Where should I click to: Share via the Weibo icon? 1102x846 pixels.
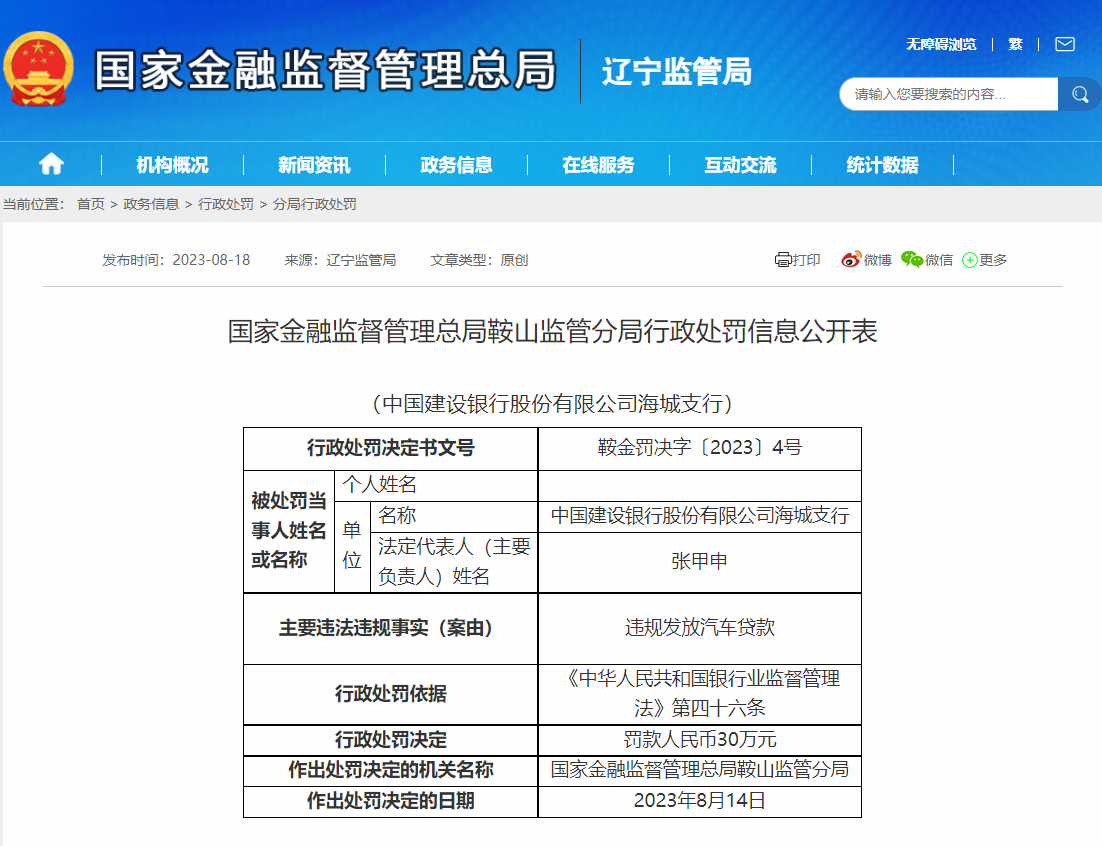[x=851, y=260]
